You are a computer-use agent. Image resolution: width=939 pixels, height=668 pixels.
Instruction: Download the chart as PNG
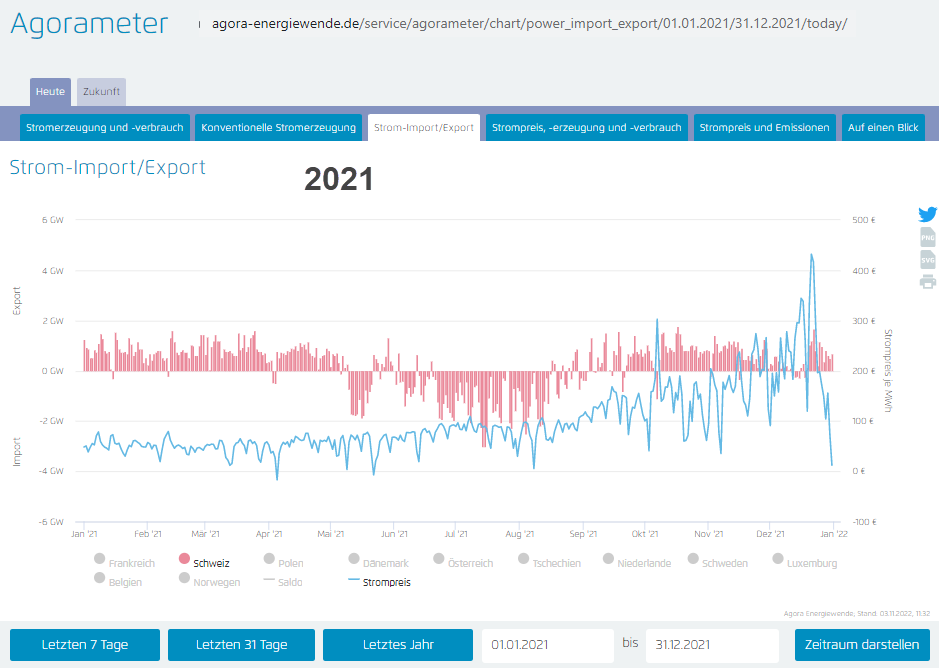(927, 237)
